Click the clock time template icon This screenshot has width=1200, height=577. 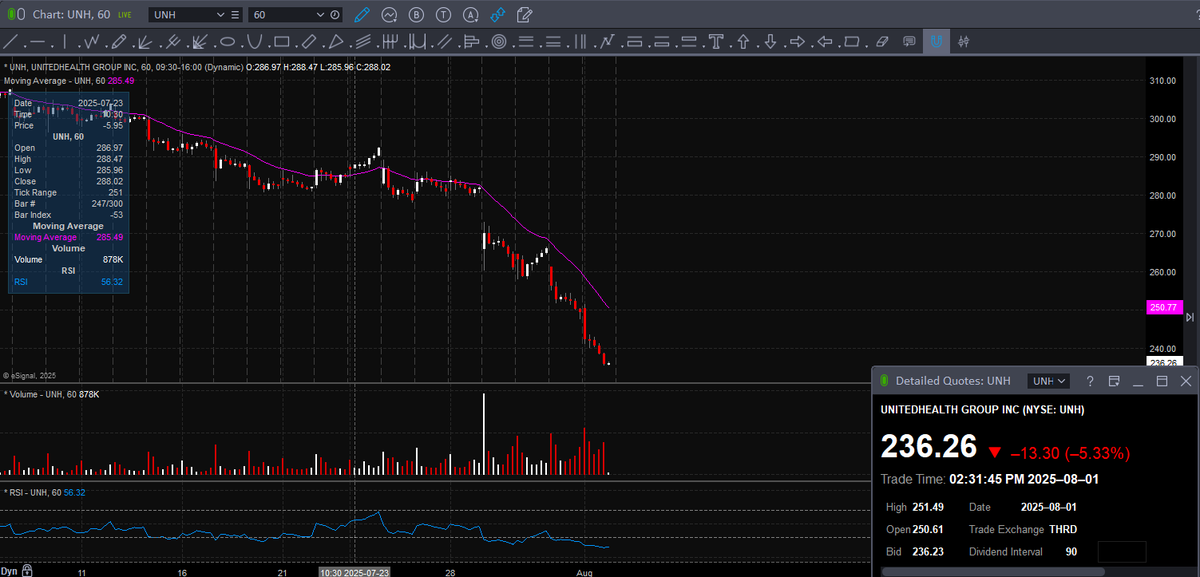[x=336, y=15]
